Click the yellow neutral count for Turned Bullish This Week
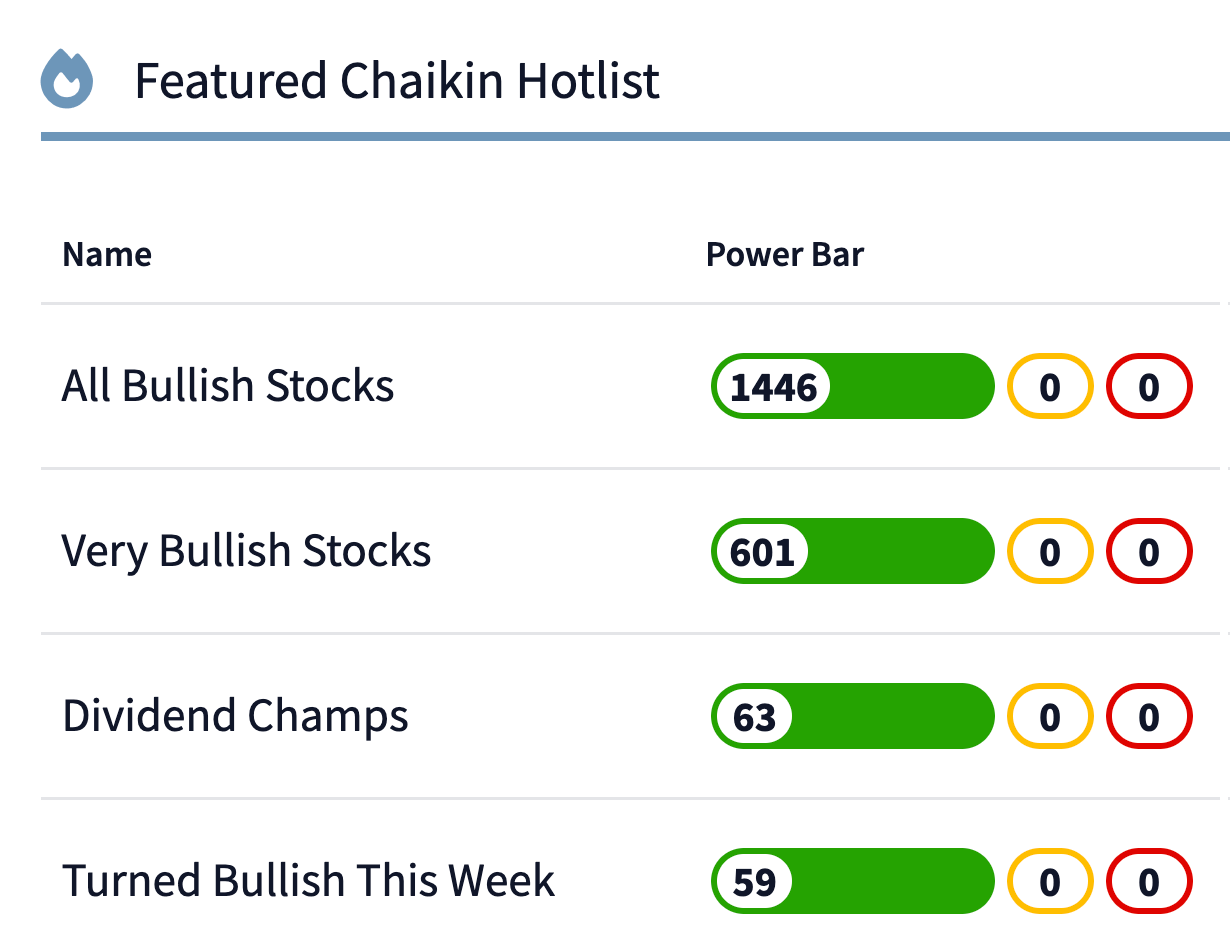The image size is (1230, 948). tap(1049, 881)
